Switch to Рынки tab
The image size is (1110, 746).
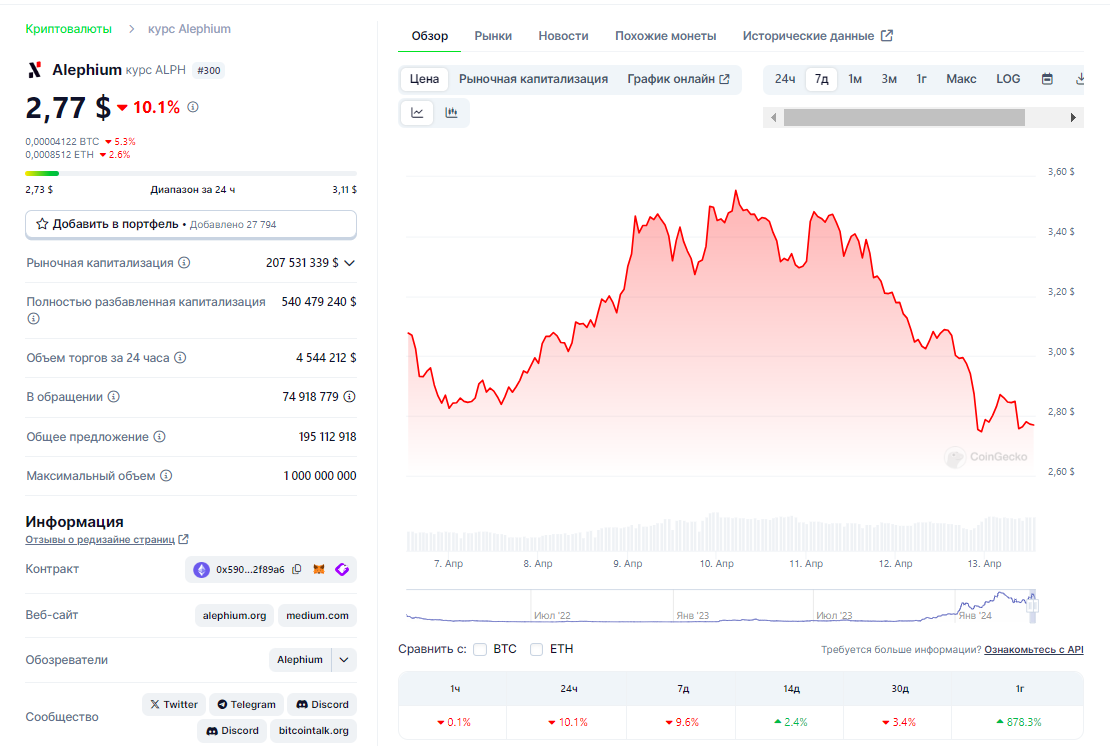(x=493, y=36)
